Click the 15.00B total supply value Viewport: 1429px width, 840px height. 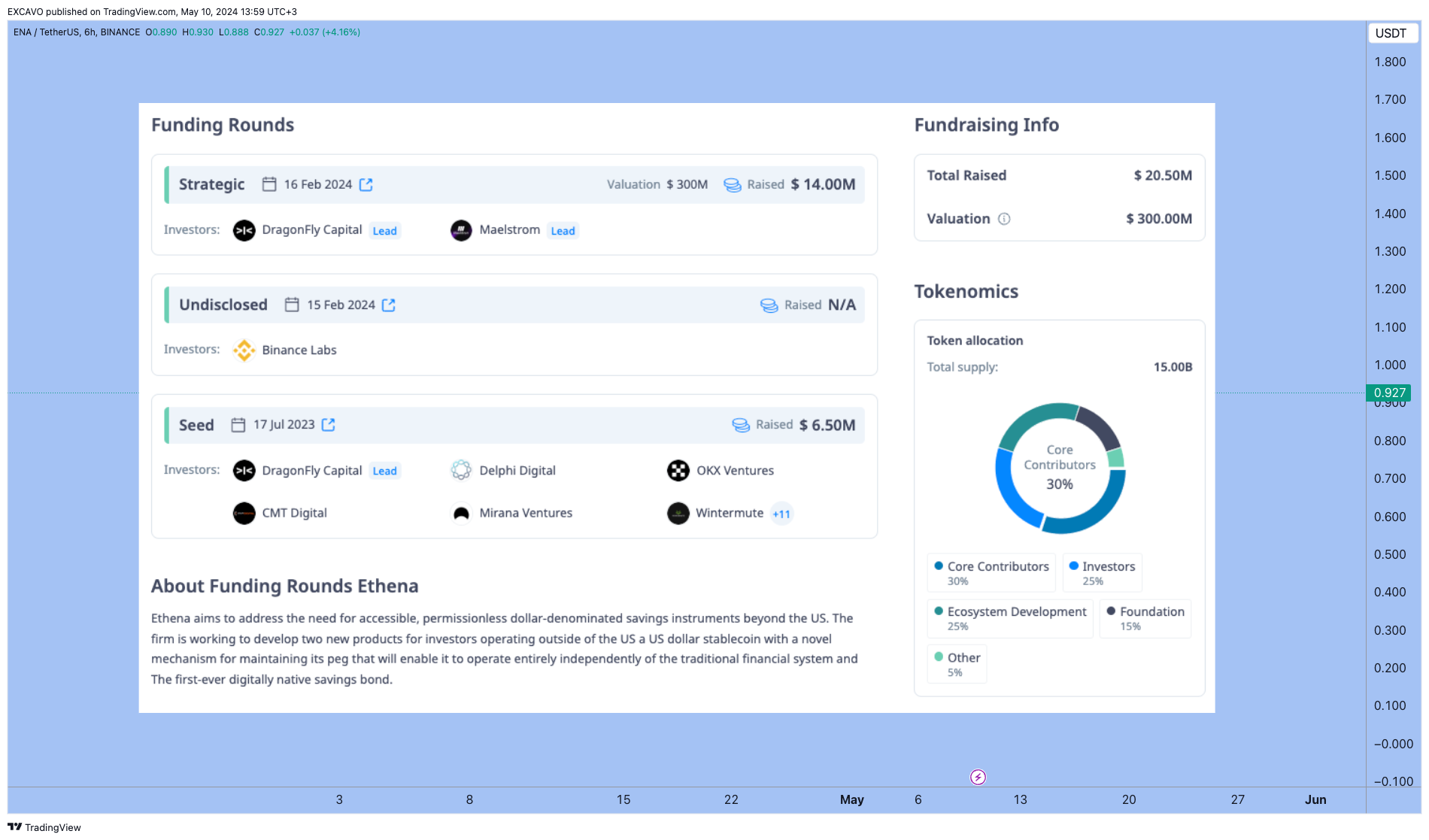point(1173,367)
